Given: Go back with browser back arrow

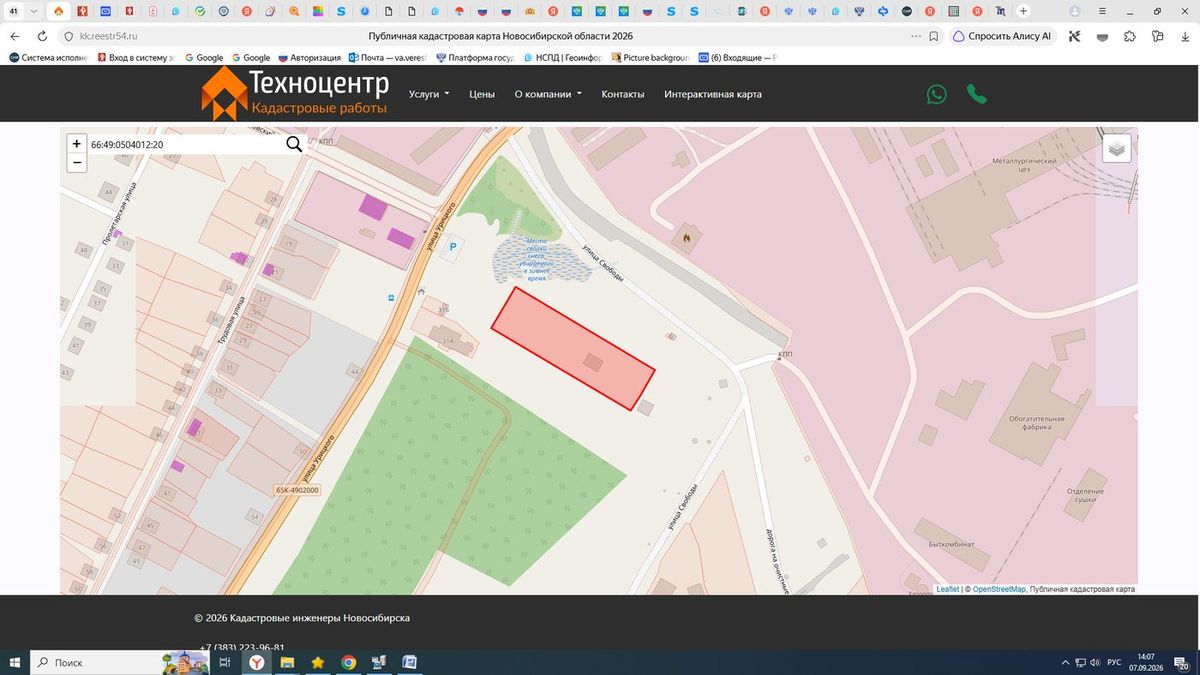Looking at the screenshot, I should coord(15,36).
